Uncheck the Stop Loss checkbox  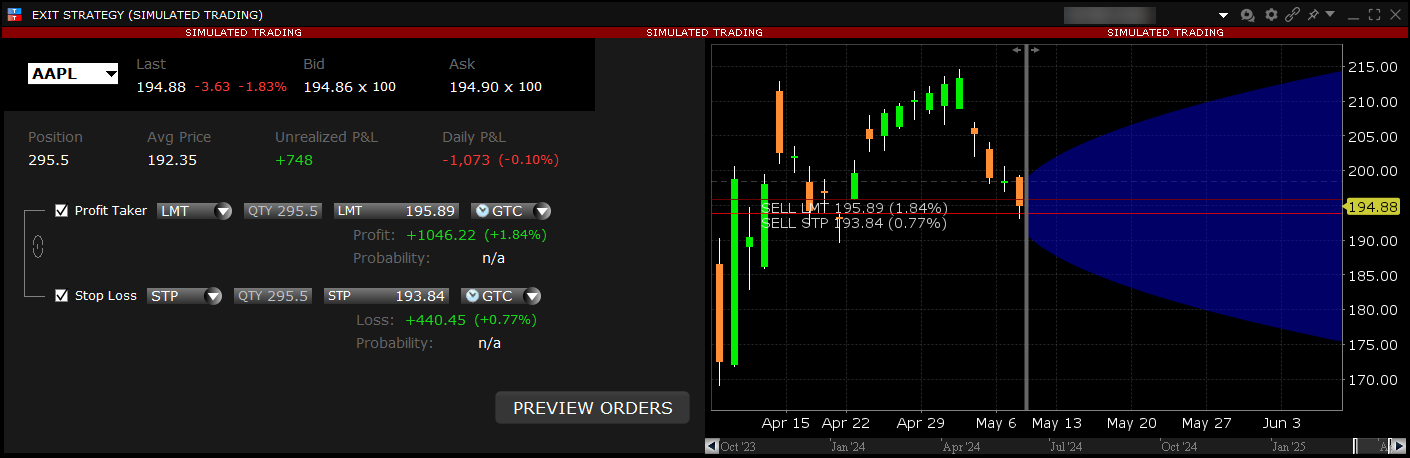coord(62,296)
